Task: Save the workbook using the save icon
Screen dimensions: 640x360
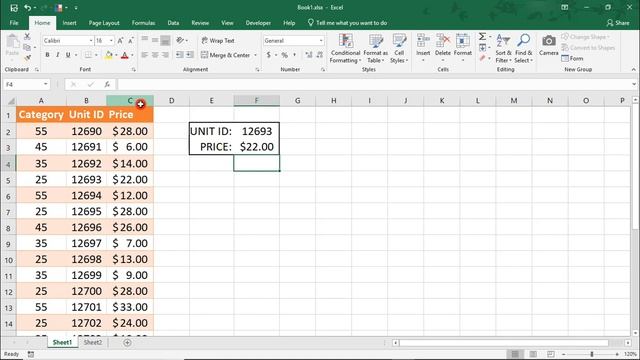Action: coord(14,8)
